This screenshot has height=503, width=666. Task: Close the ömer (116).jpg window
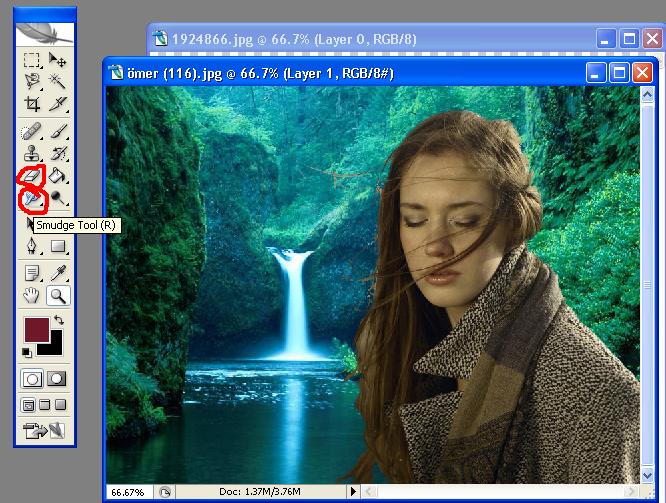642,73
